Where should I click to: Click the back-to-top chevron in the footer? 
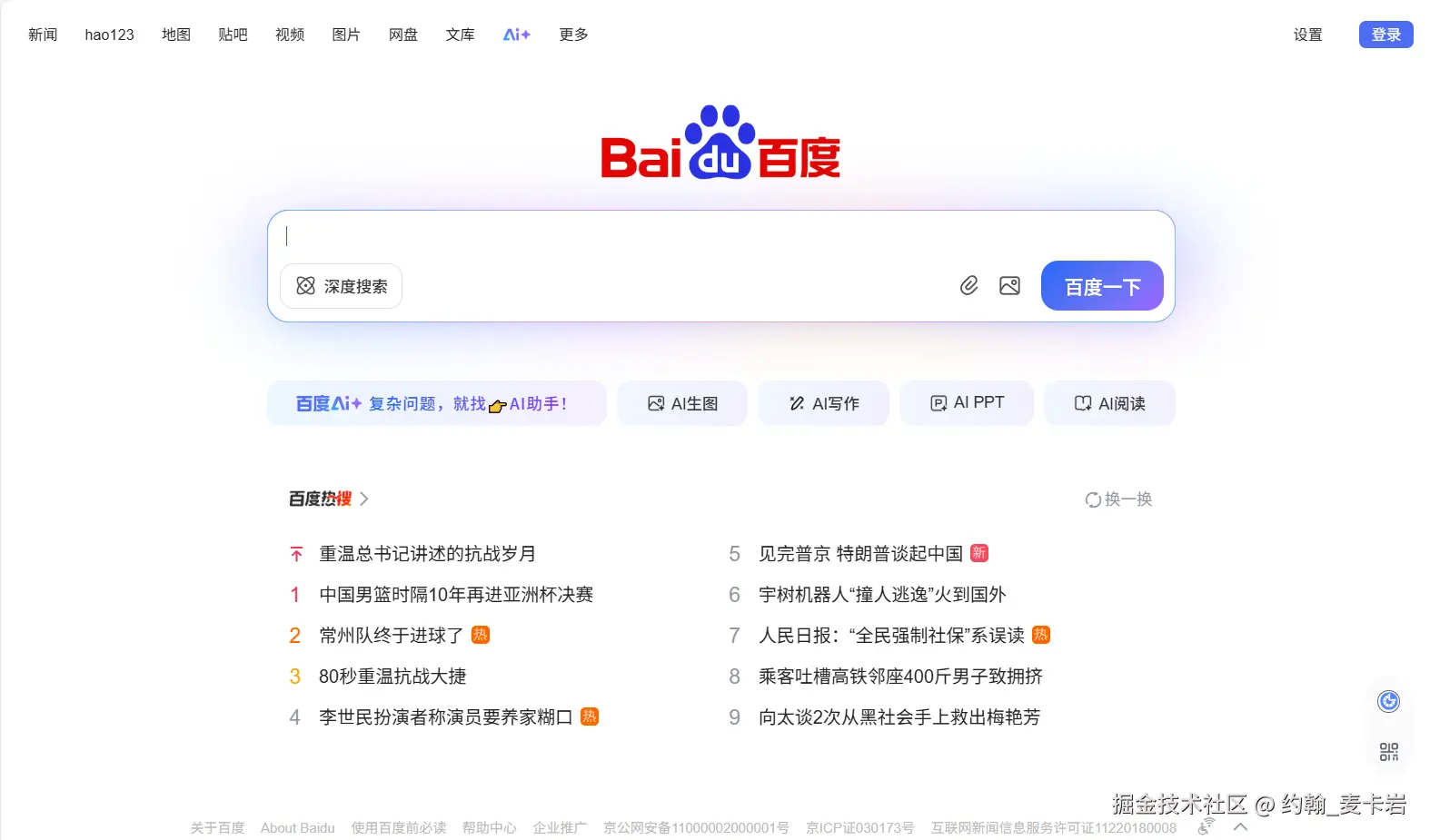pos(1240,827)
